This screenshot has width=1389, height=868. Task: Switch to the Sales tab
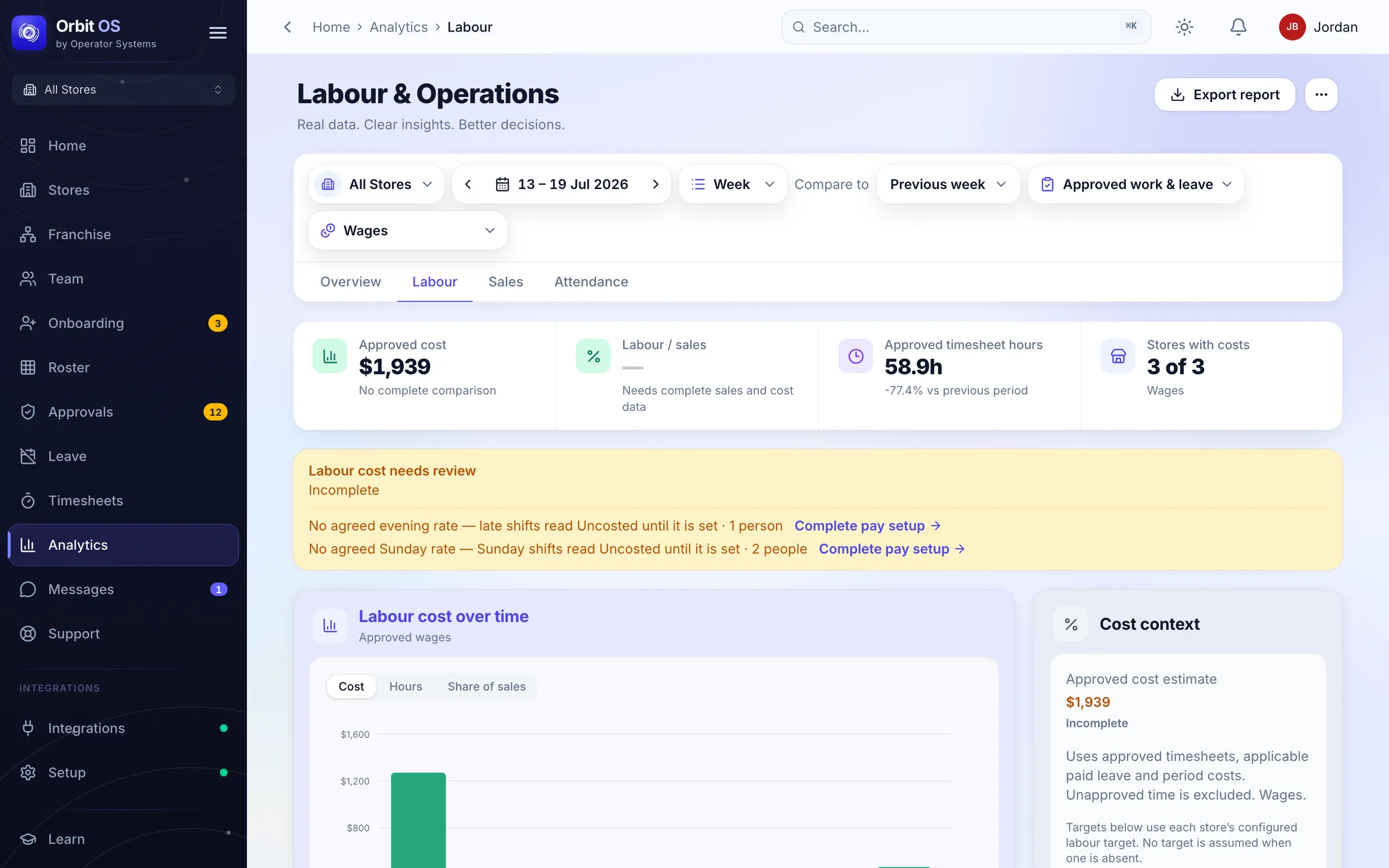point(505,282)
